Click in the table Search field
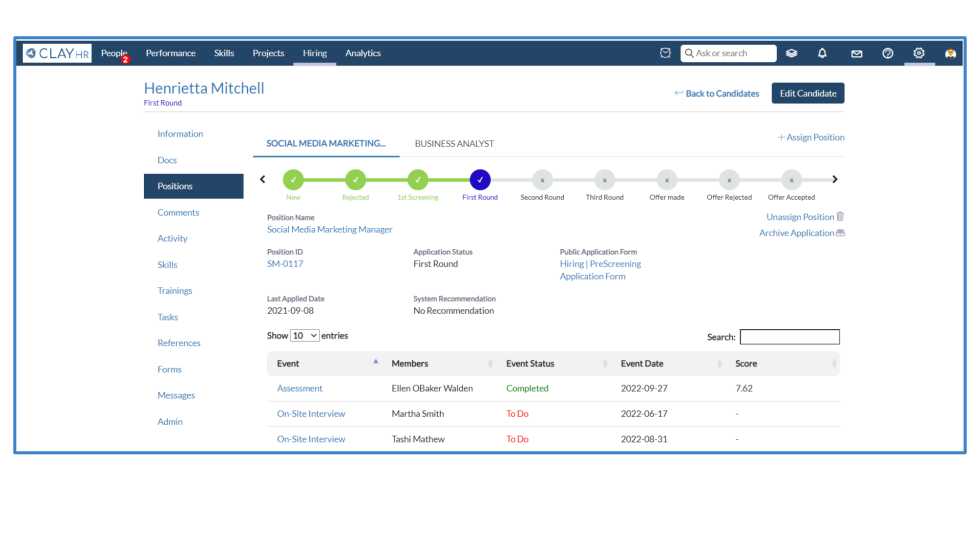 coord(789,337)
